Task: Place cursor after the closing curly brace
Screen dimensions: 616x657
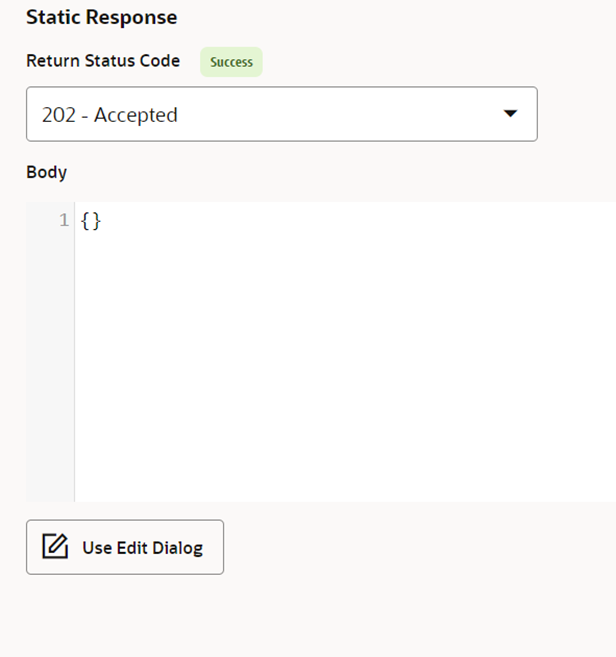Action: (x=101, y=221)
